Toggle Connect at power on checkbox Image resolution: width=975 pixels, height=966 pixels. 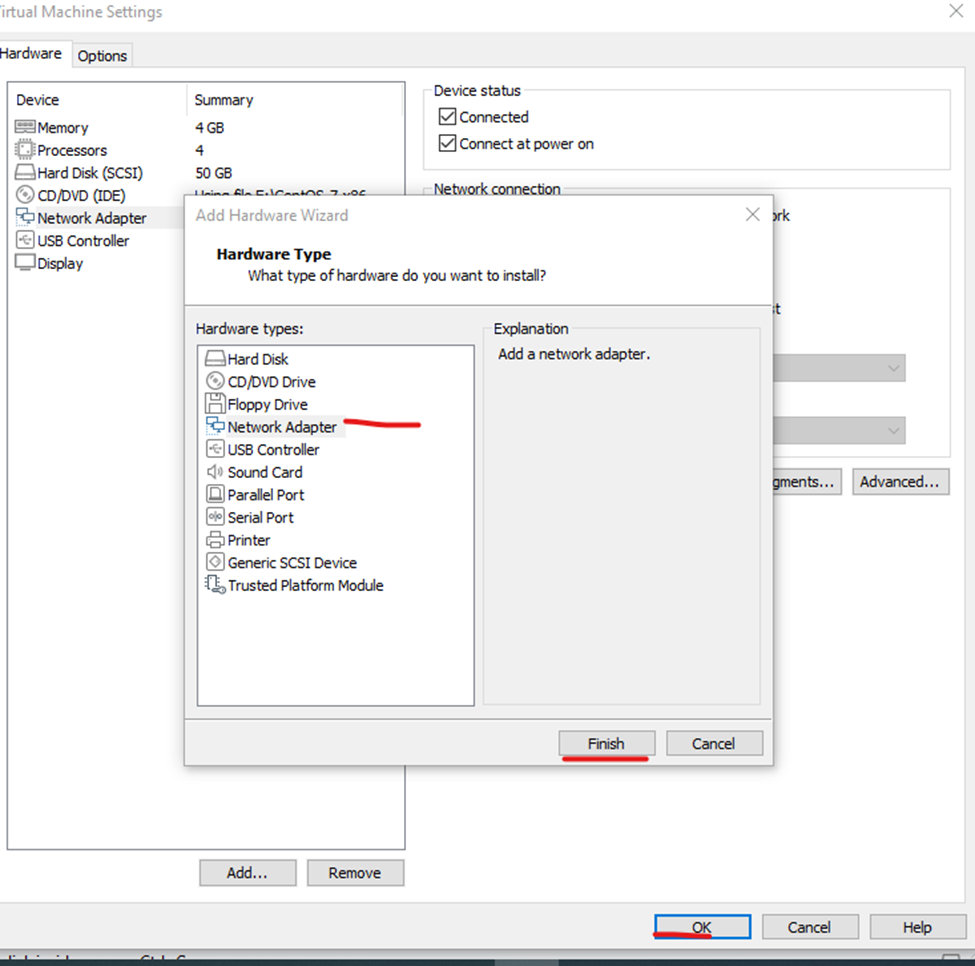pos(448,144)
